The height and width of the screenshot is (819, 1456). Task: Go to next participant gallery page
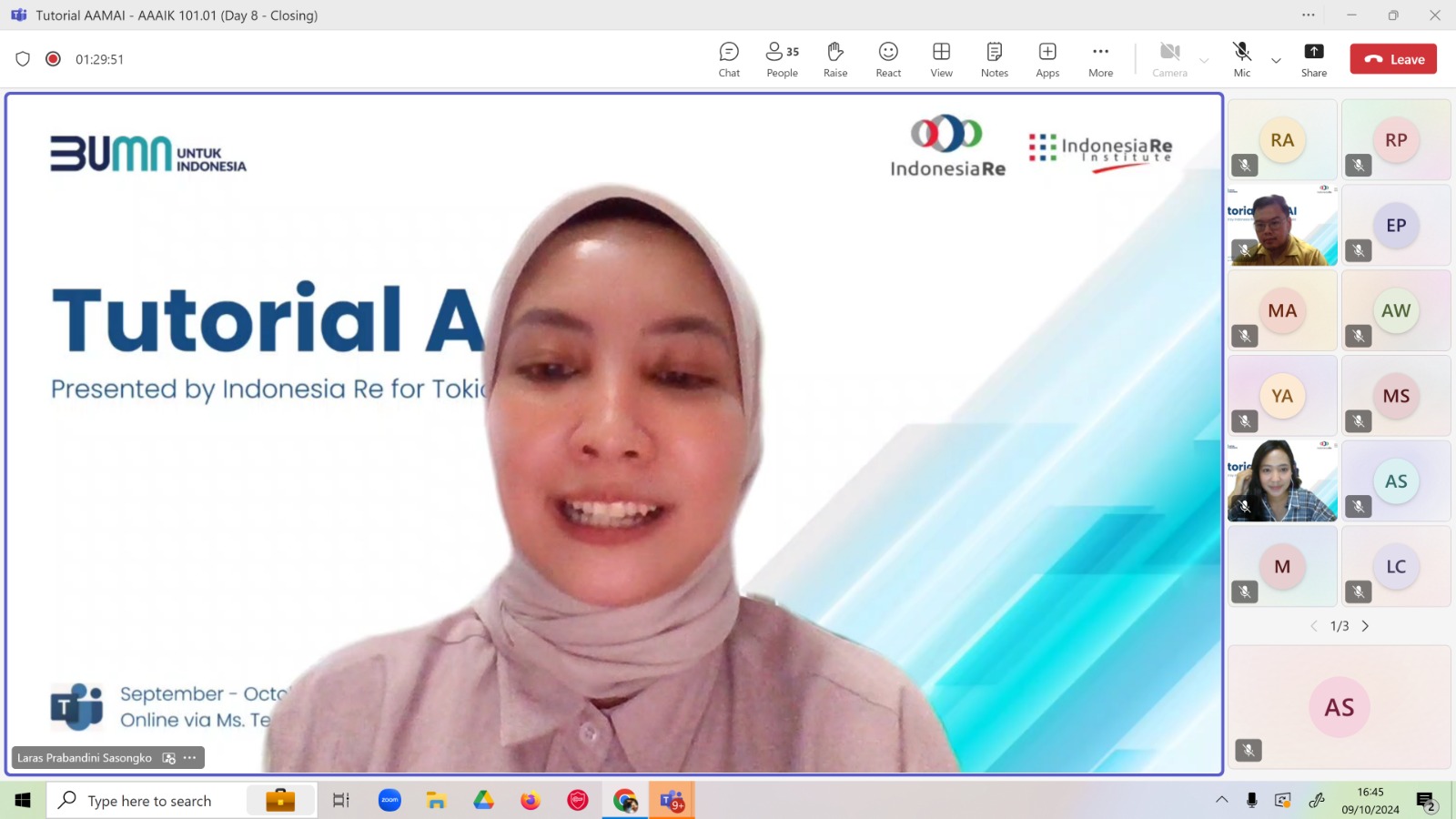pyautogui.click(x=1365, y=626)
